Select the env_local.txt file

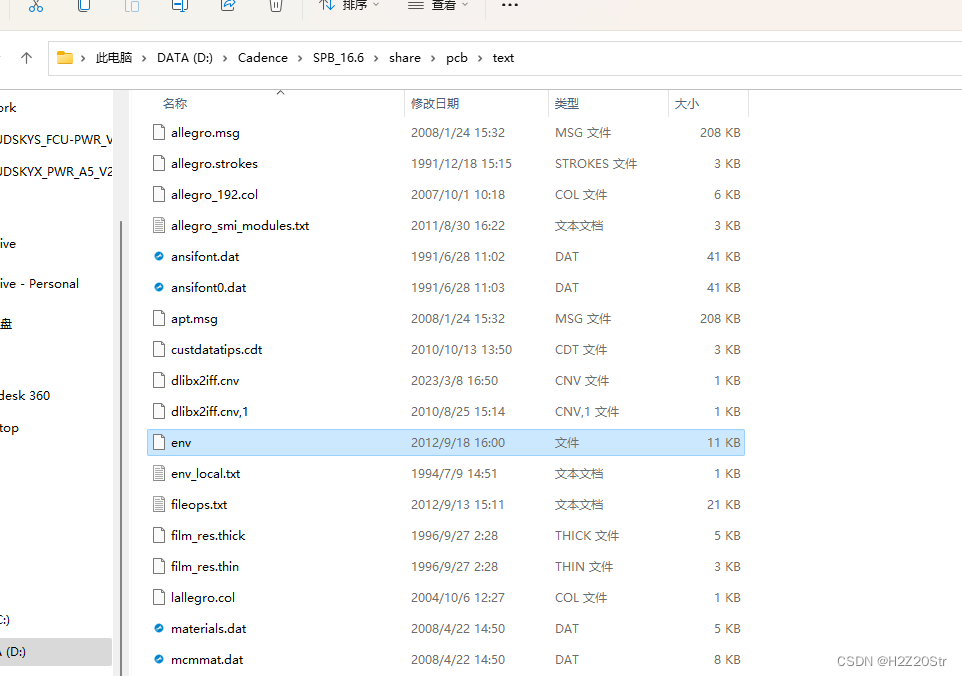pyautogui.click(x=205, y=474)
